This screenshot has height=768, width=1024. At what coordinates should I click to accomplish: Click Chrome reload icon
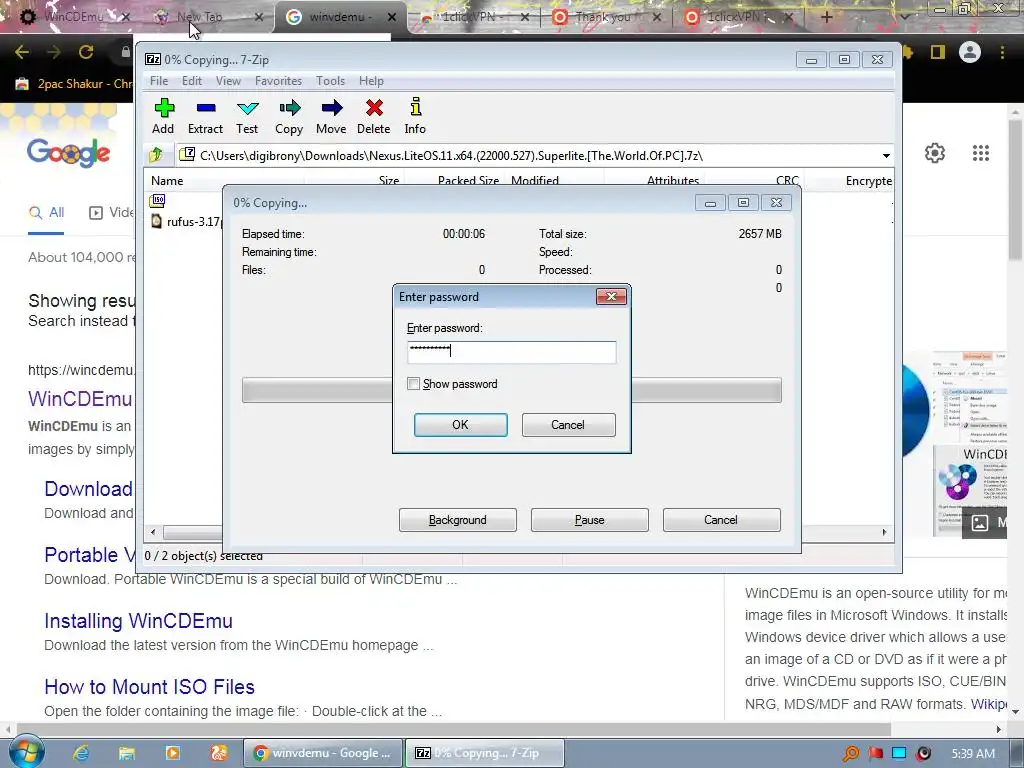point(86,52)
